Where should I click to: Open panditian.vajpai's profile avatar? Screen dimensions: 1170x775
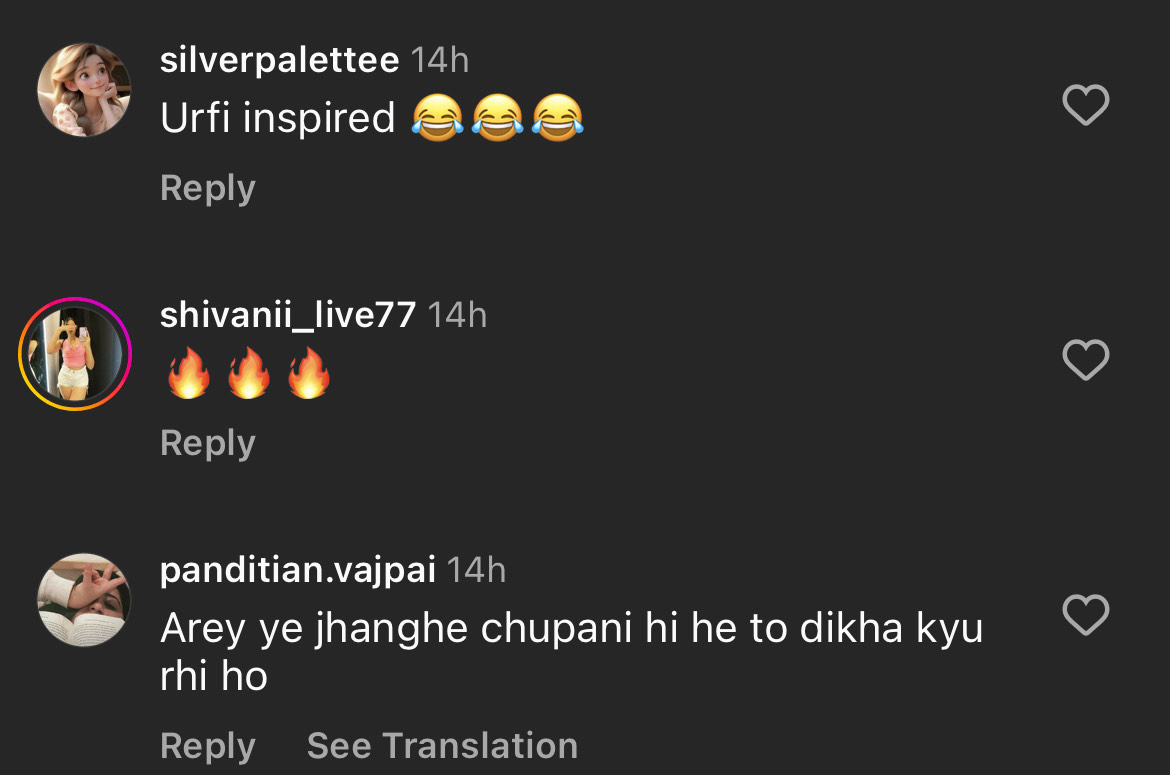pyautogui.click(x=84, y=600)
